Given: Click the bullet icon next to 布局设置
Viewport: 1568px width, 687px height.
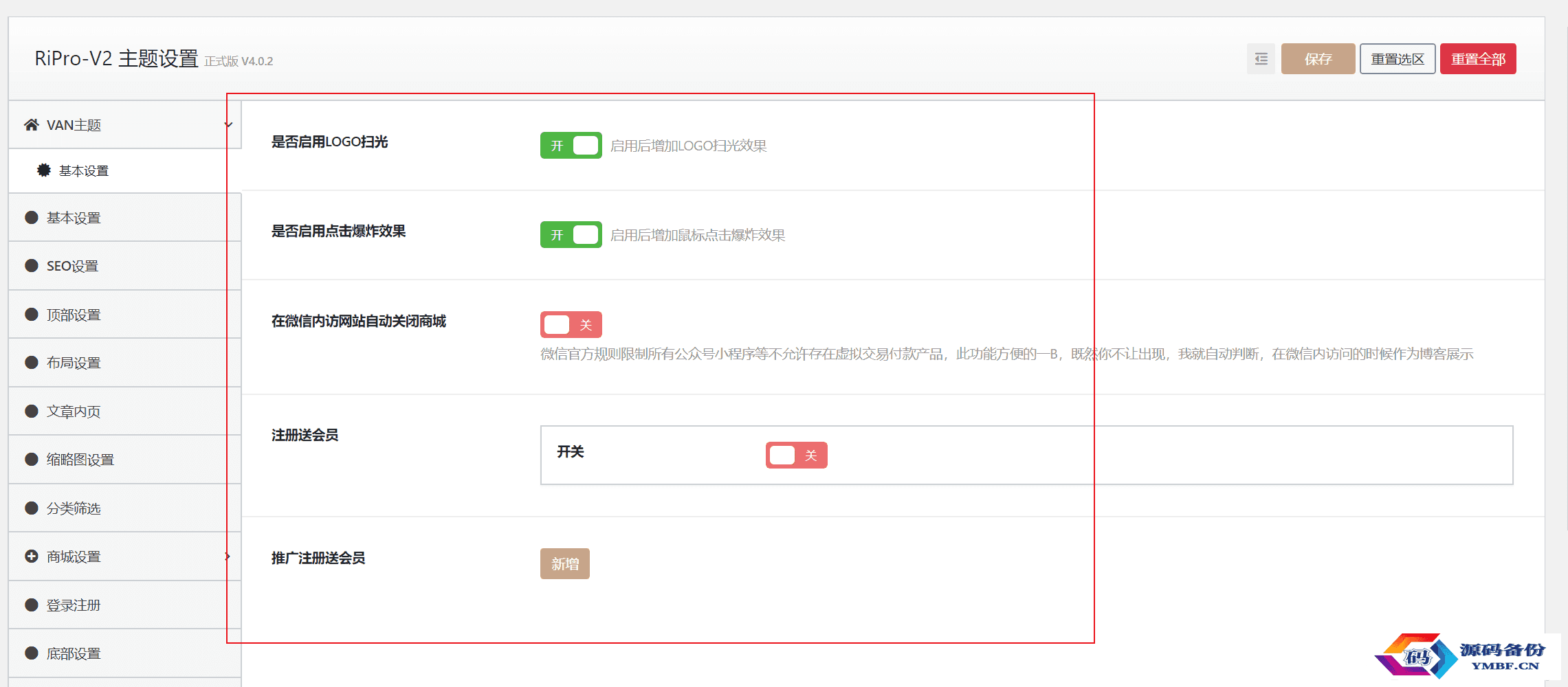Looking at the screenshot, I should tap(32, 363).
